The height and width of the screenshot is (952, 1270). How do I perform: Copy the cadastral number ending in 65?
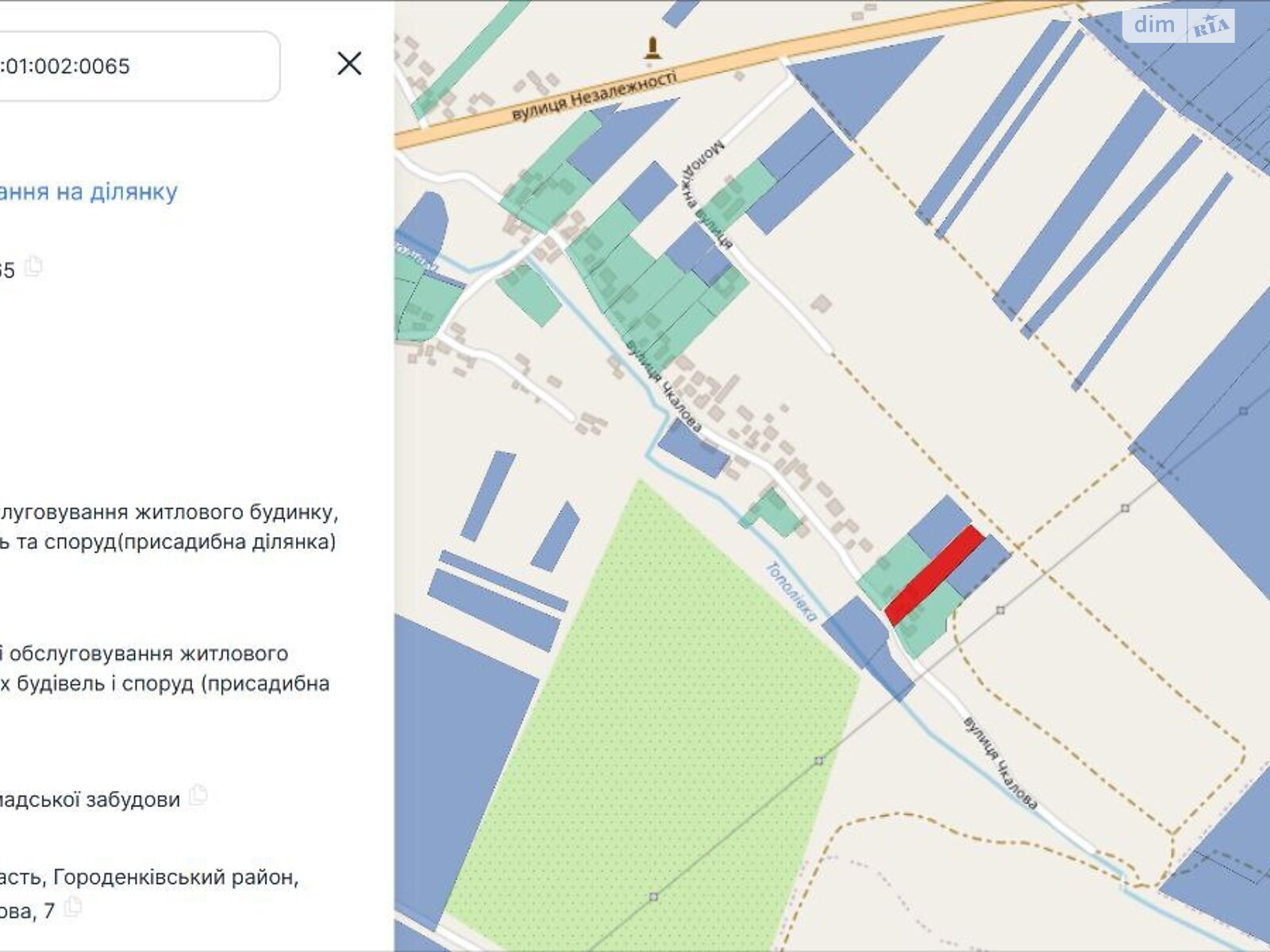click(33, 267)
